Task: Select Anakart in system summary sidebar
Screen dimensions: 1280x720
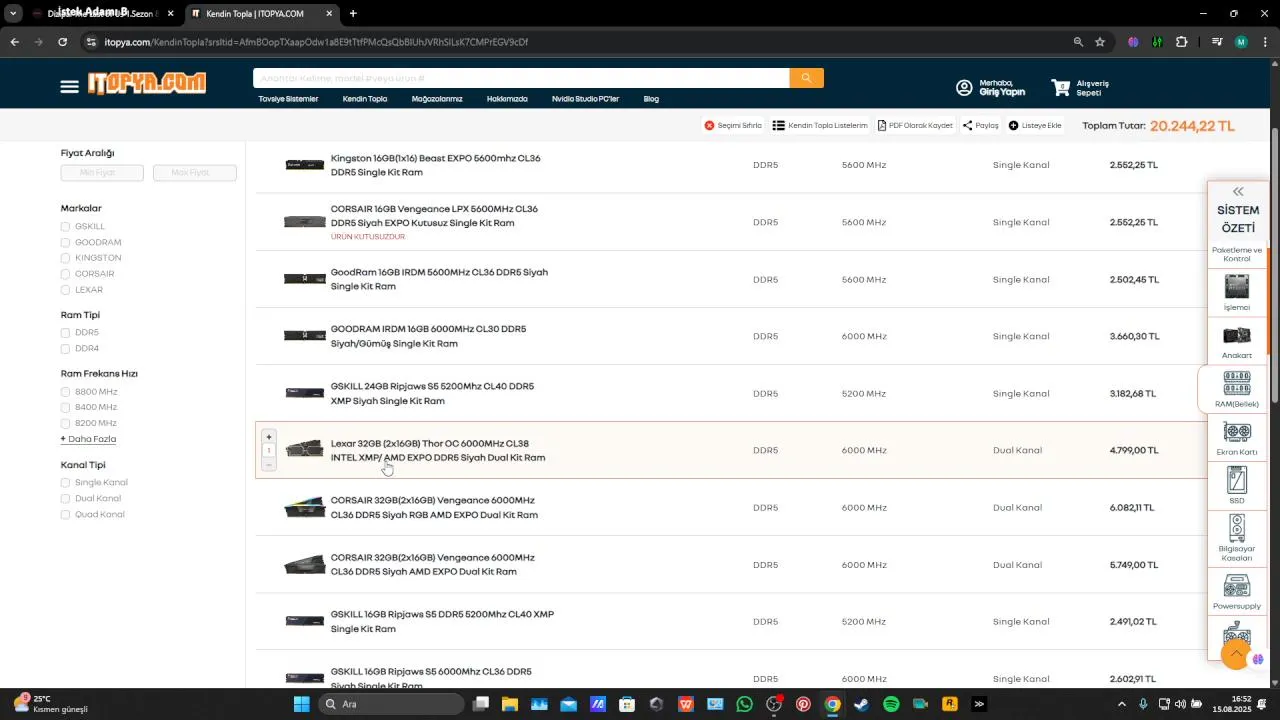Action: click(x=1237, y=341)
